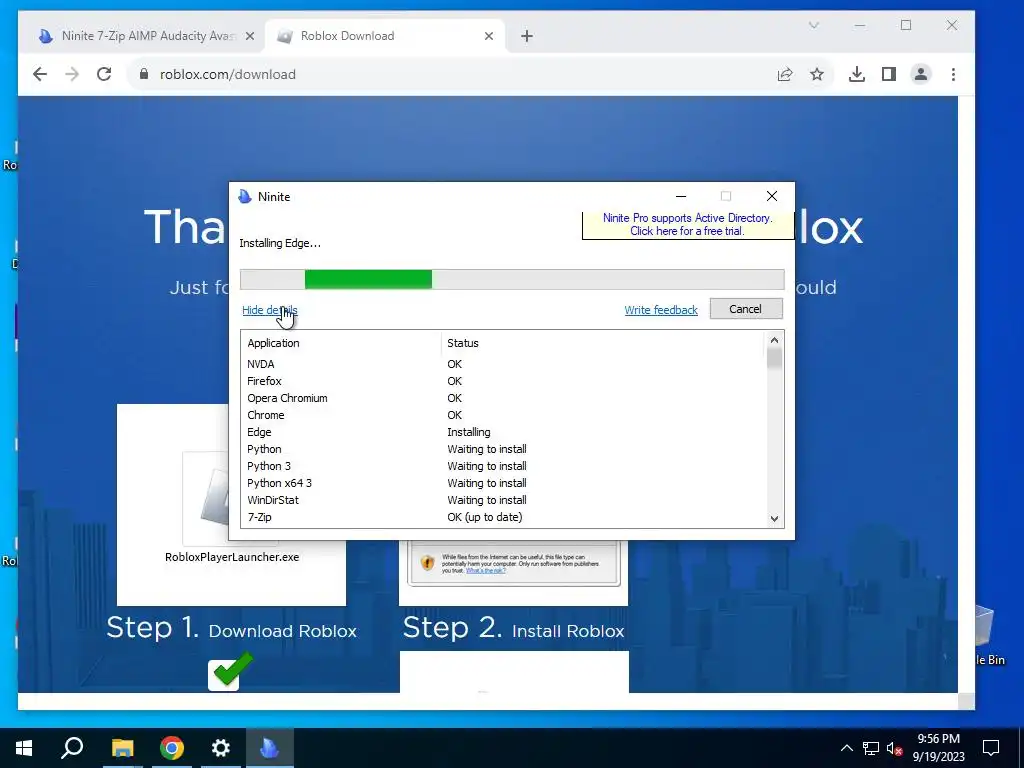Go back using the browser back arrow
Screen dimensions: 1024x768
pos(40,74)
